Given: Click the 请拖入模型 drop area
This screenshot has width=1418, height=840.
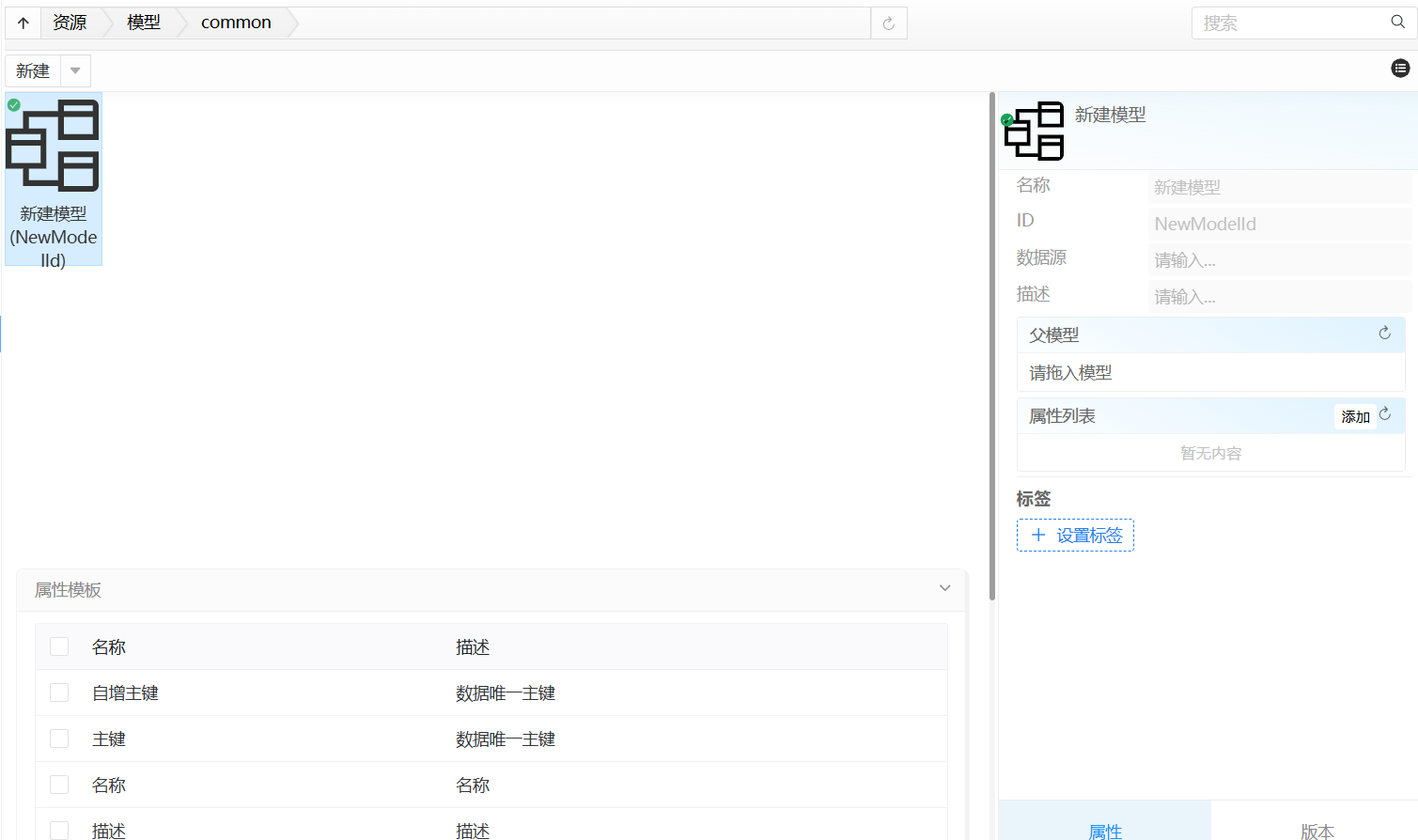Looking at the screenshot, I should pyautogui.click(x=1211, y=372).
